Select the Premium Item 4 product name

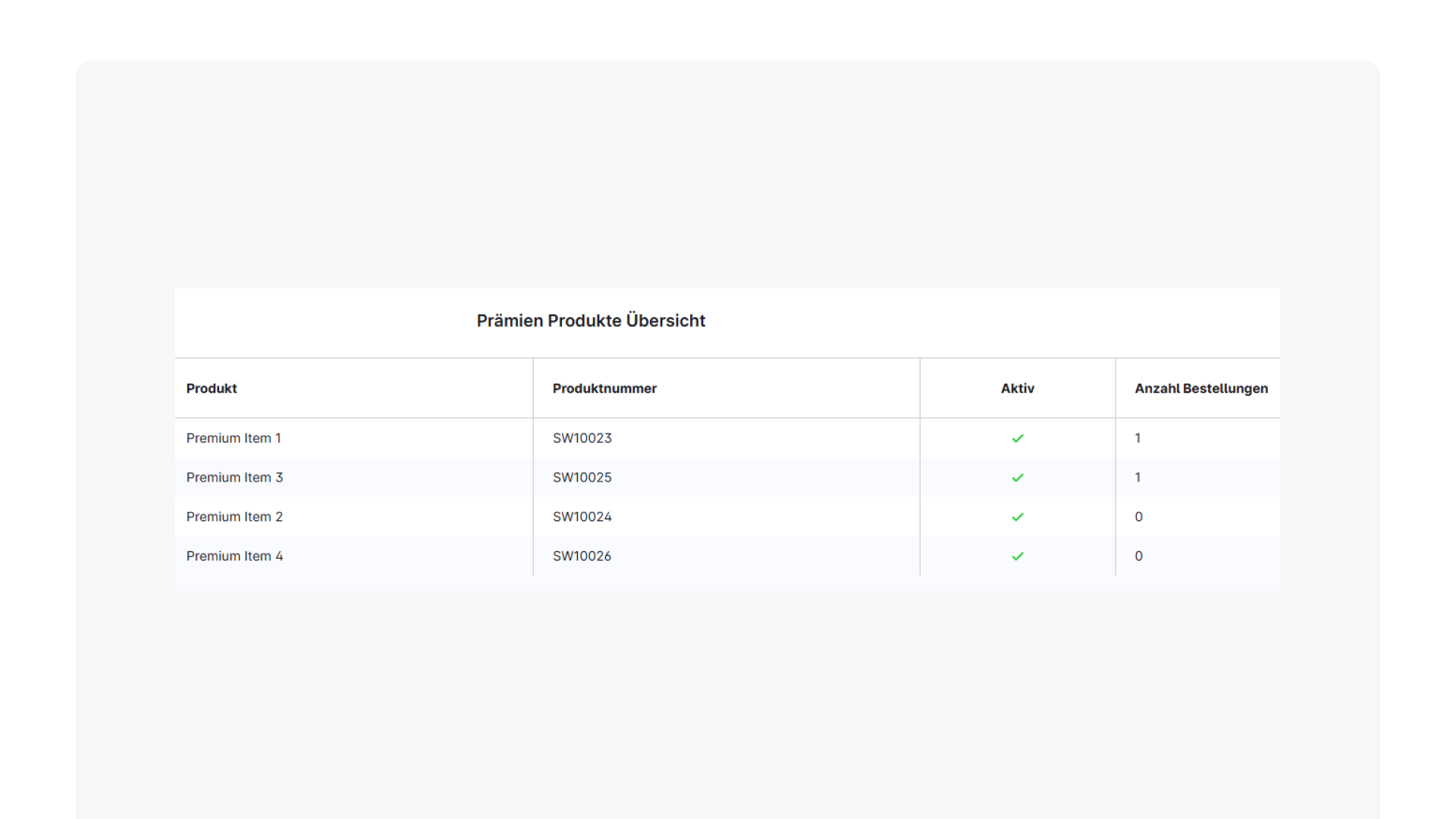tap(234, 557)
